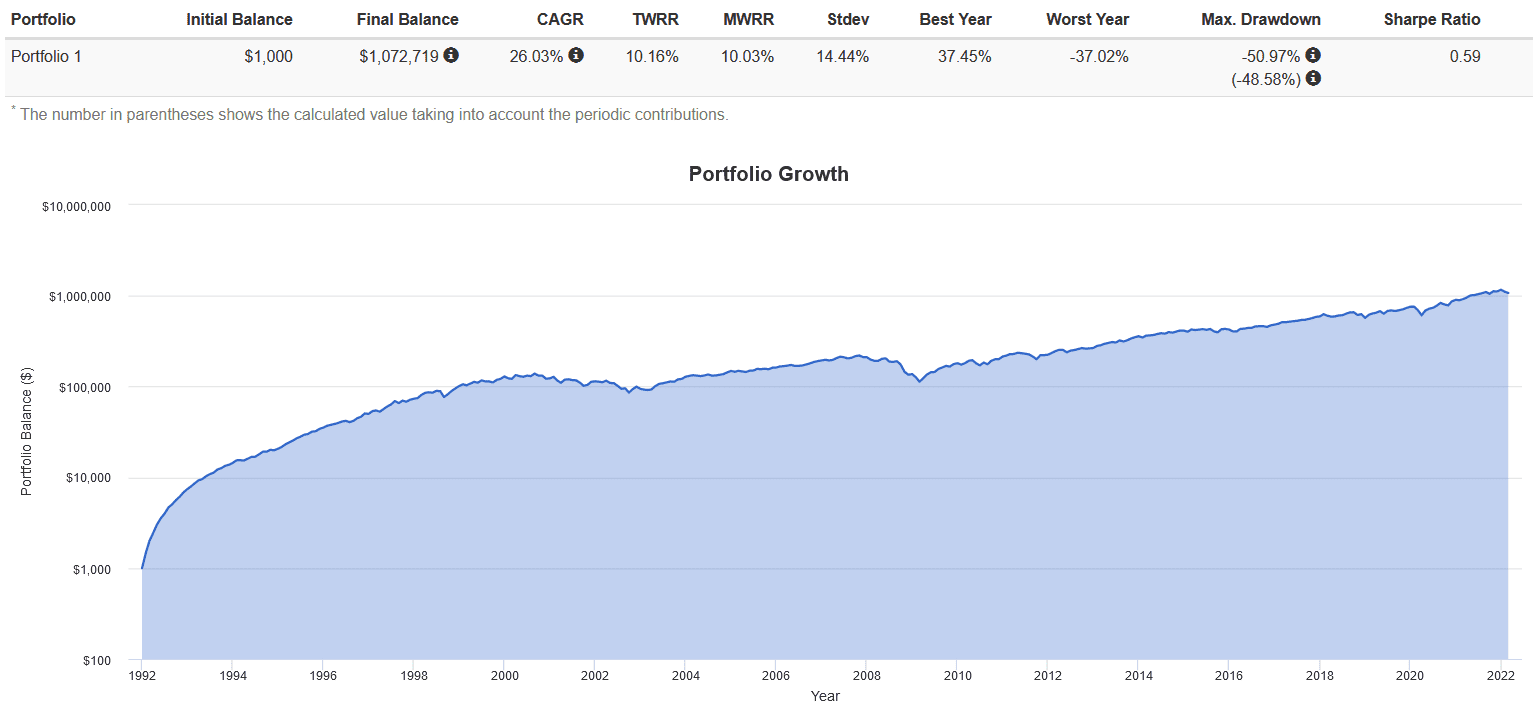Click the periodic contributions footnote text
The image size is (1533, 708).
(x=372, y=114)
